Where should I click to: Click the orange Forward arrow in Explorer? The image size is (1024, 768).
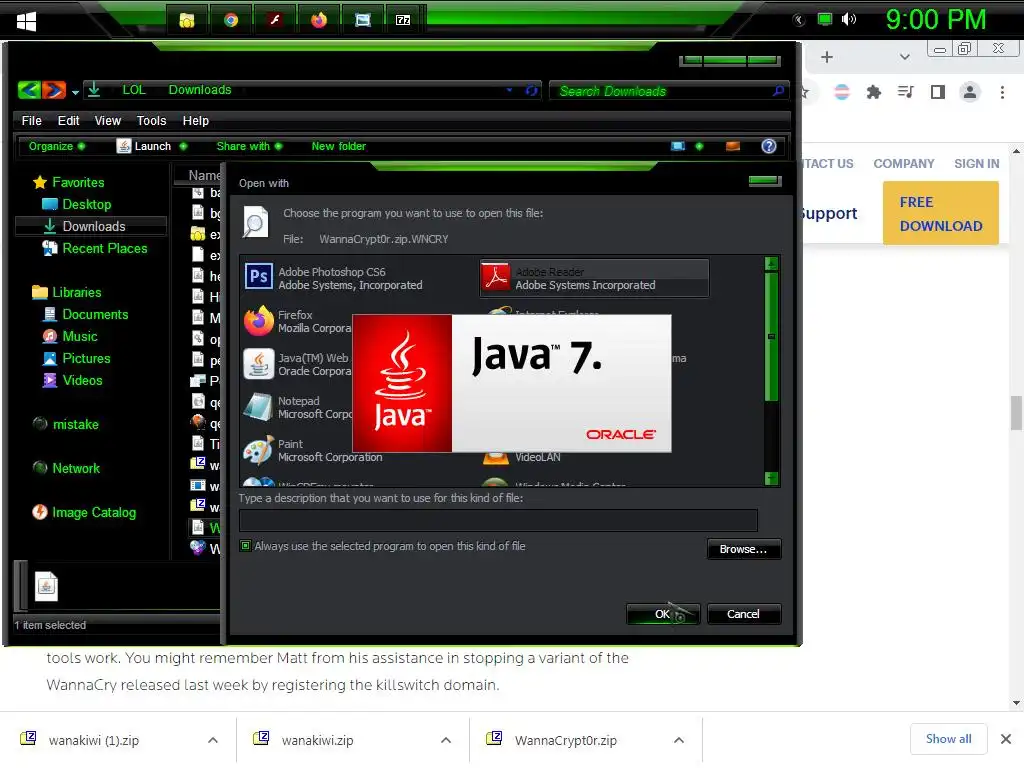[x=54, y=89]
